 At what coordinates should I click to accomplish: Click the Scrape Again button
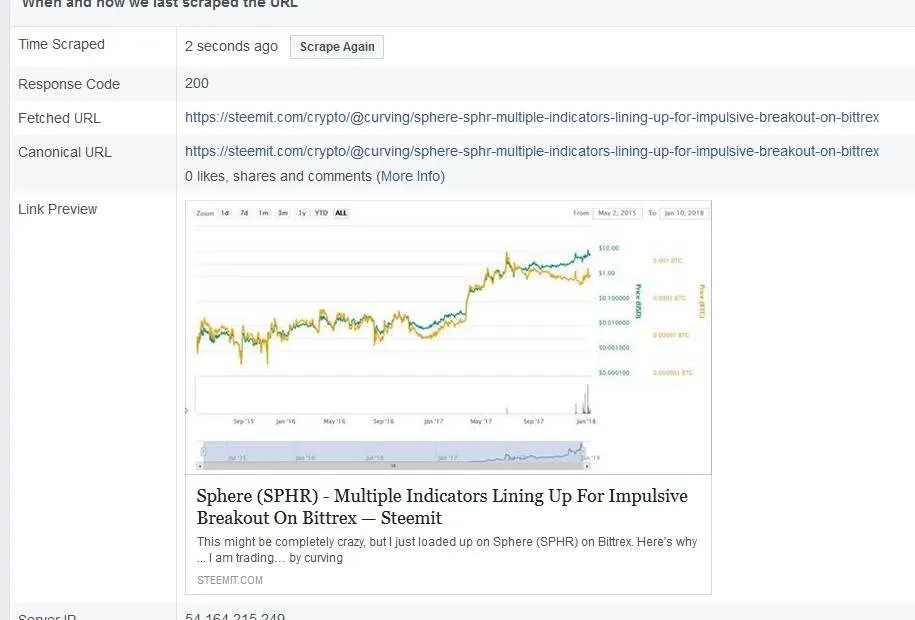click(337, 47)
